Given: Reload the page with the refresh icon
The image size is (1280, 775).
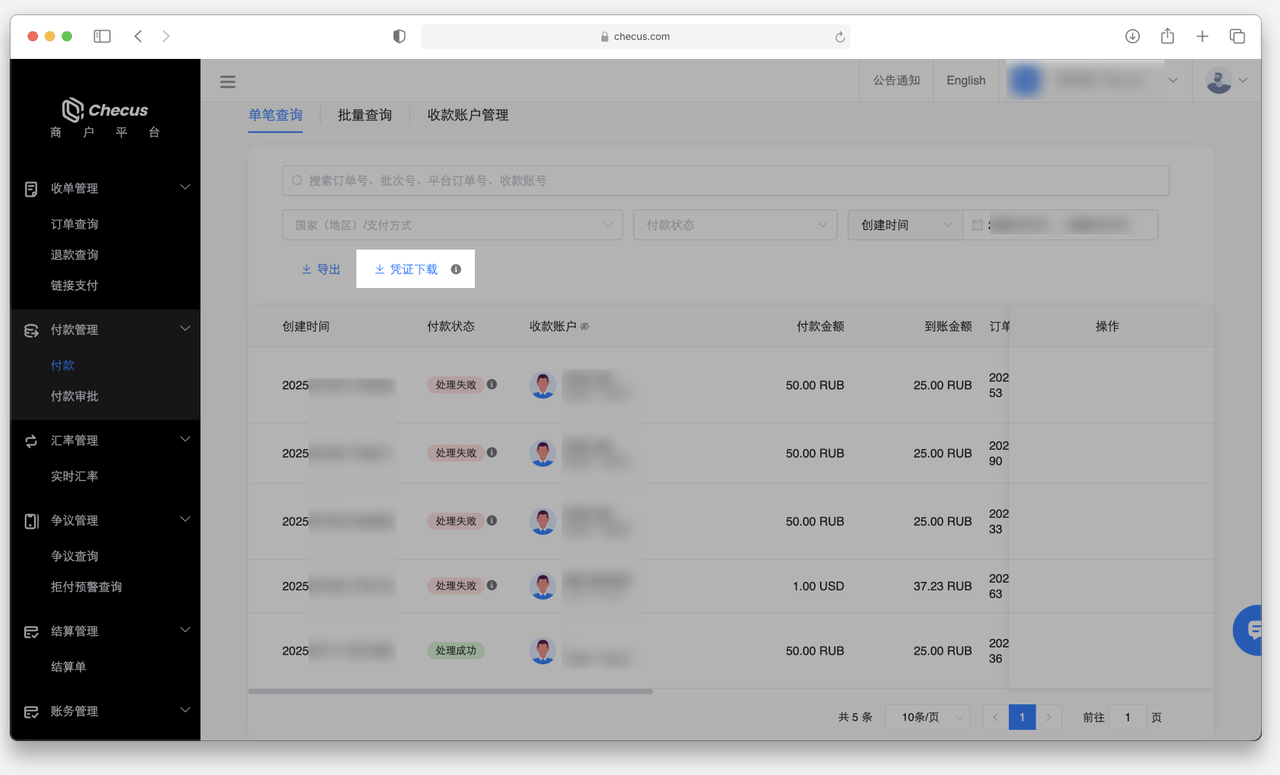Looking at the screenshot, I should 840,37.
